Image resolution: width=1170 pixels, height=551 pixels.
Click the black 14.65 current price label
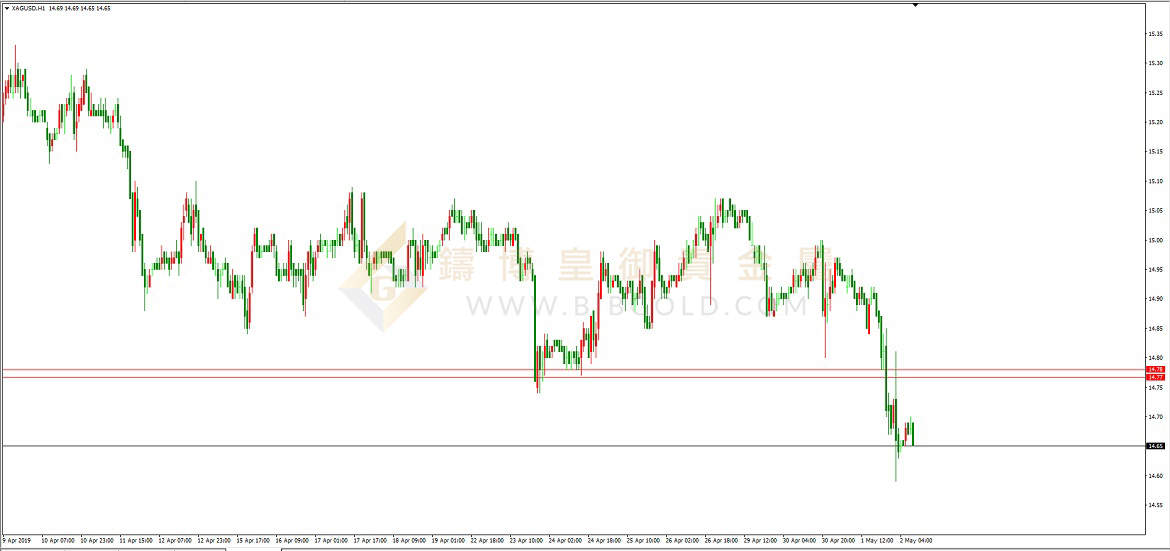click(1156, 446)
